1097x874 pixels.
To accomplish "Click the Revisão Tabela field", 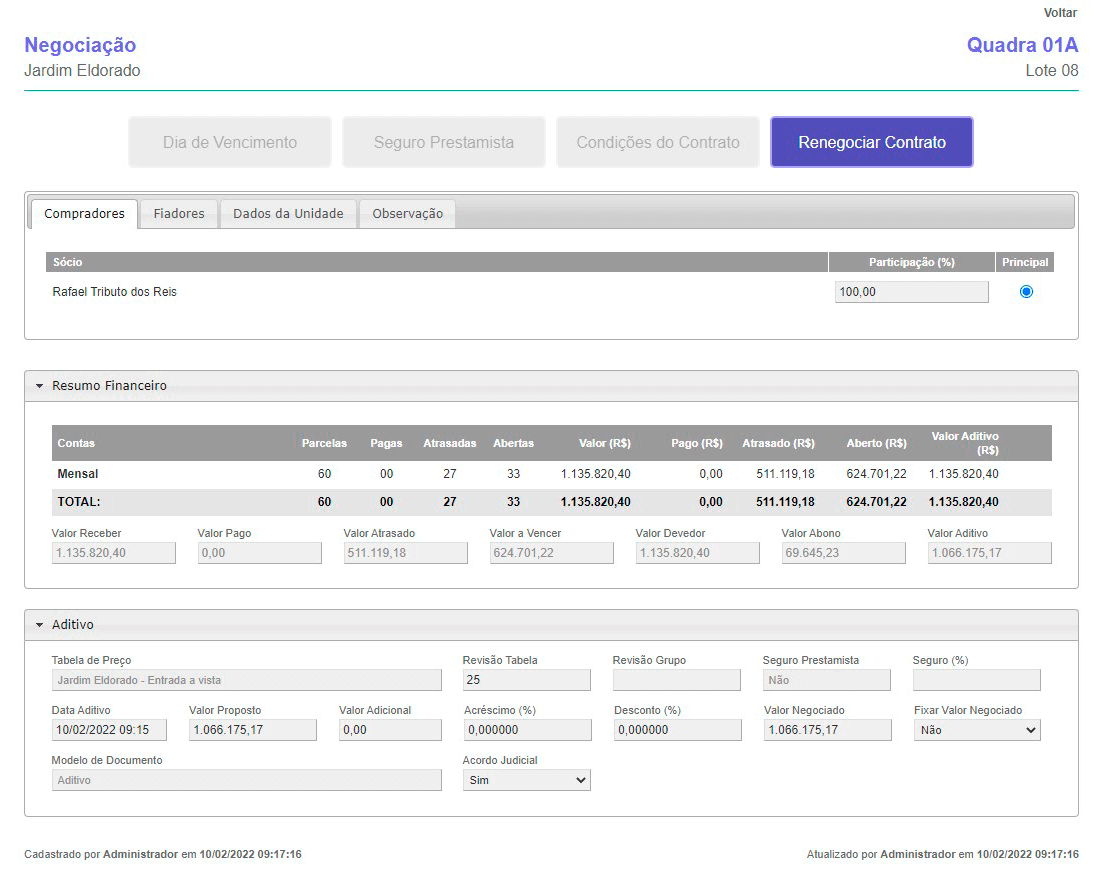I will click(526, 680).
